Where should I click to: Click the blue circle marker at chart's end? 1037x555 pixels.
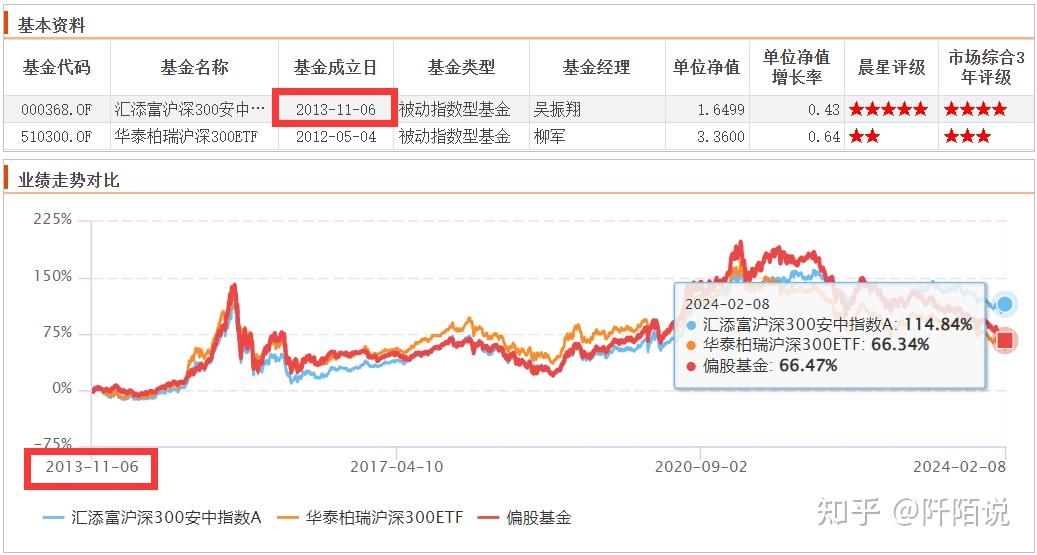pos(1005,304)
